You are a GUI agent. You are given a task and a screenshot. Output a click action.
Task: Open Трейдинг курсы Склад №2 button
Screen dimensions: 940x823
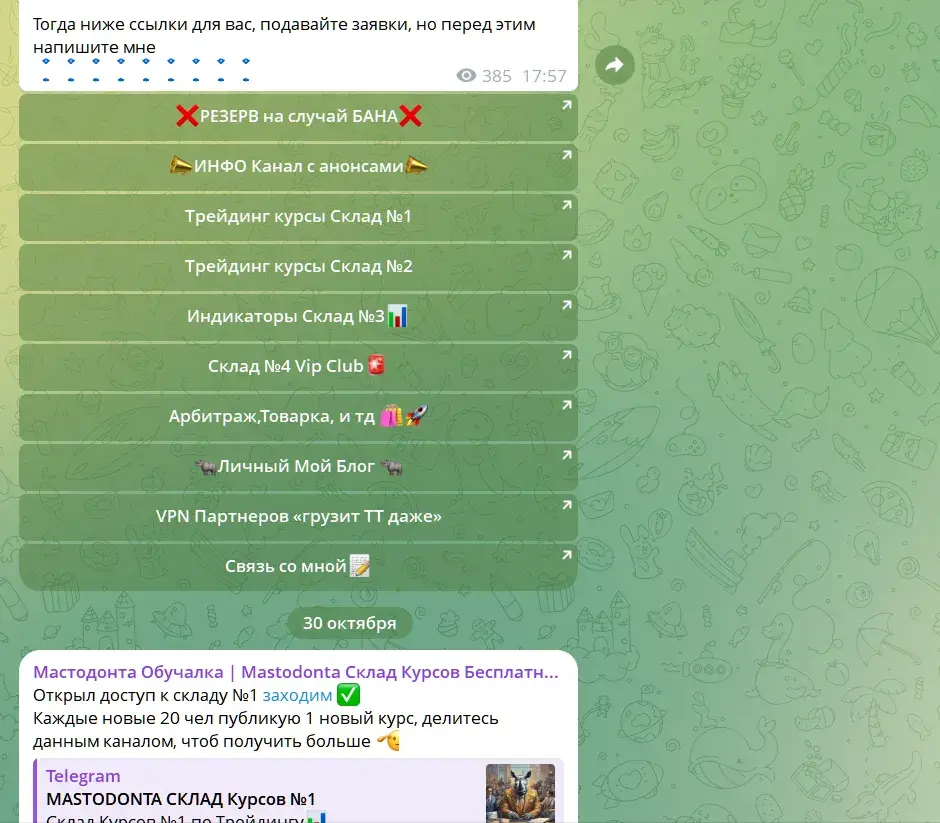[298, 266]
